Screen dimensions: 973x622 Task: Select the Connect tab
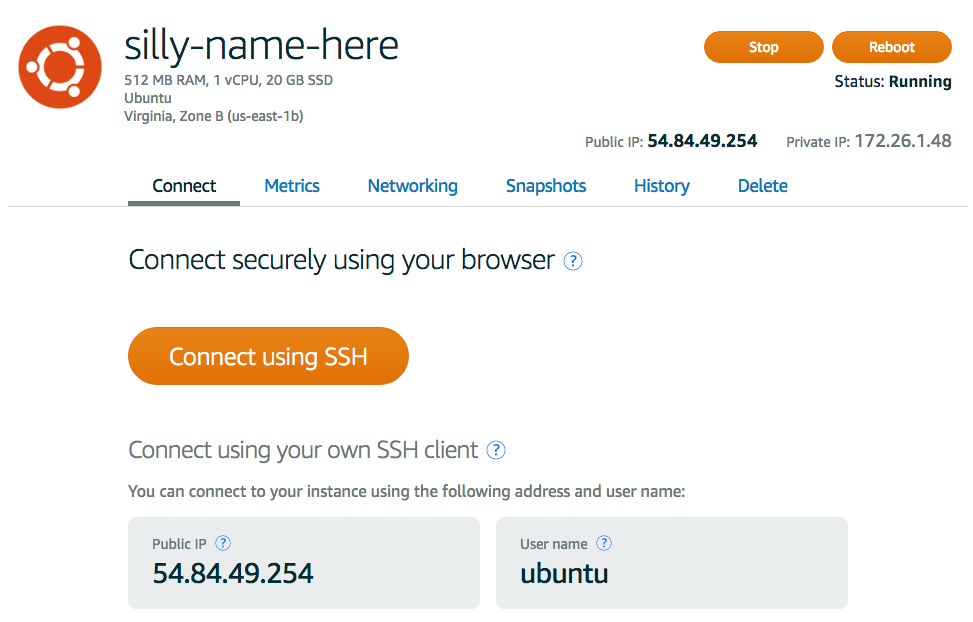coord(184,186)
